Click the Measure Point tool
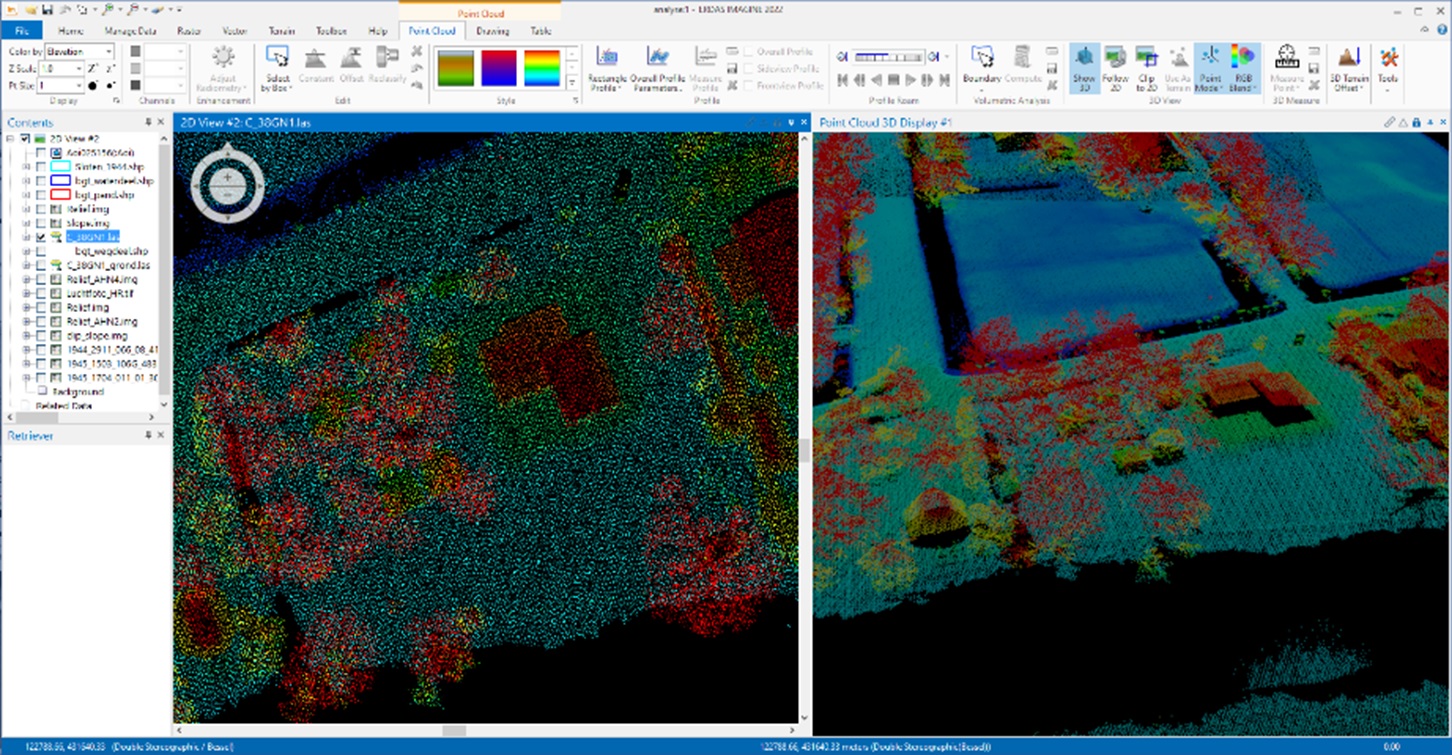The height and width of the screenshot is (755, 1452). click(x=1287, y=68)
